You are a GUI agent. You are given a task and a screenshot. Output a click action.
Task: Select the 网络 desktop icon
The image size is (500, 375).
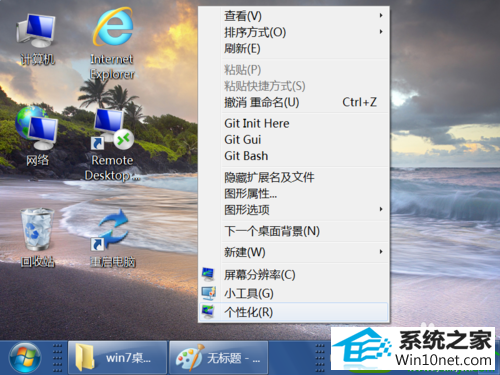point(37,137)
